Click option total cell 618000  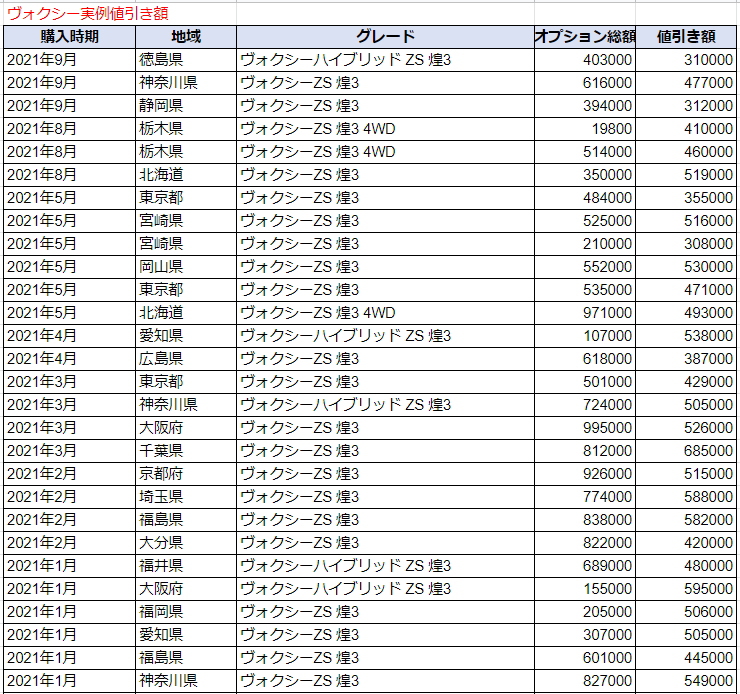coord(585,359)
